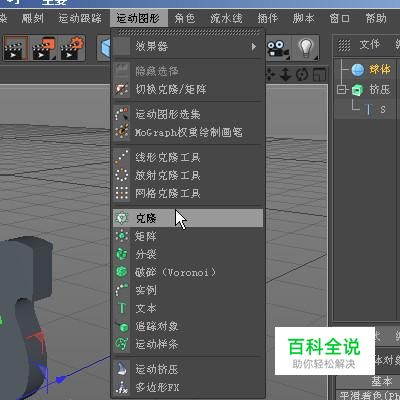Open the 文件 menu in object manager
Image resolution: width=400 pixels, height=400 pixels.
[x=369, y=44]
